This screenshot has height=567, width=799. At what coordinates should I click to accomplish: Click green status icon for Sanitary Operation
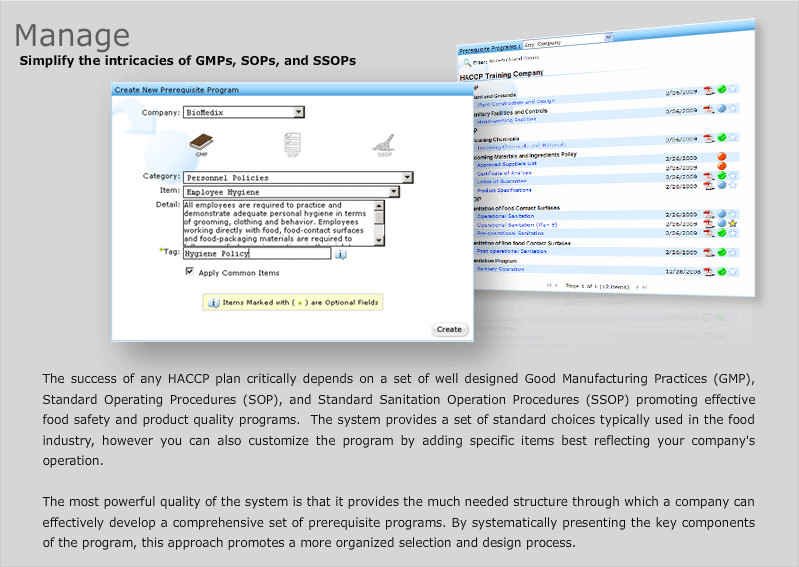tap(722, 272)
